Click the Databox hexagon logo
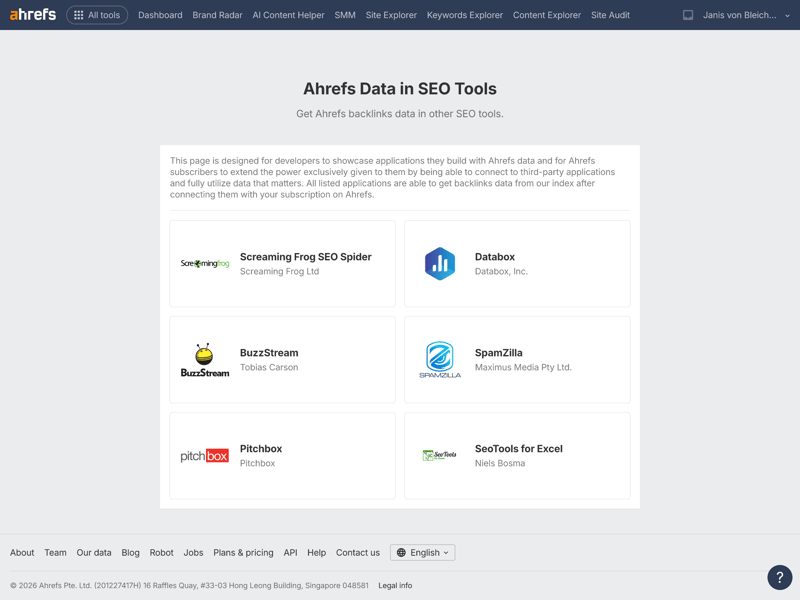This screenshot has height=600, width=800. 440,264
